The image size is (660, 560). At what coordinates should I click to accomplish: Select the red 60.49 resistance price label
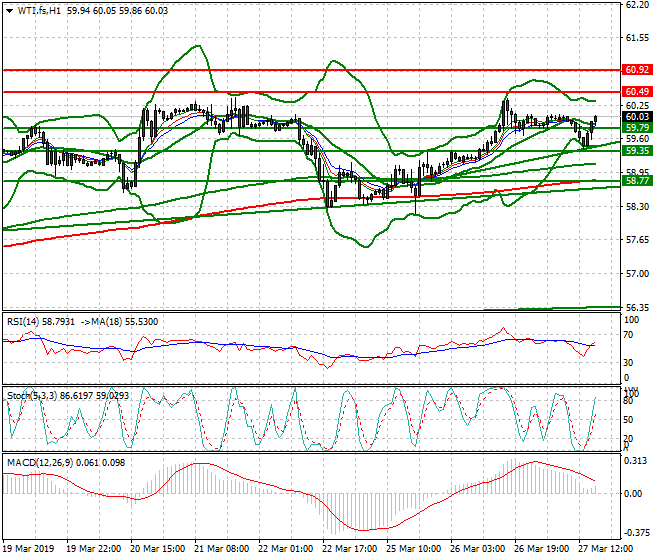[x=637, y=91]
